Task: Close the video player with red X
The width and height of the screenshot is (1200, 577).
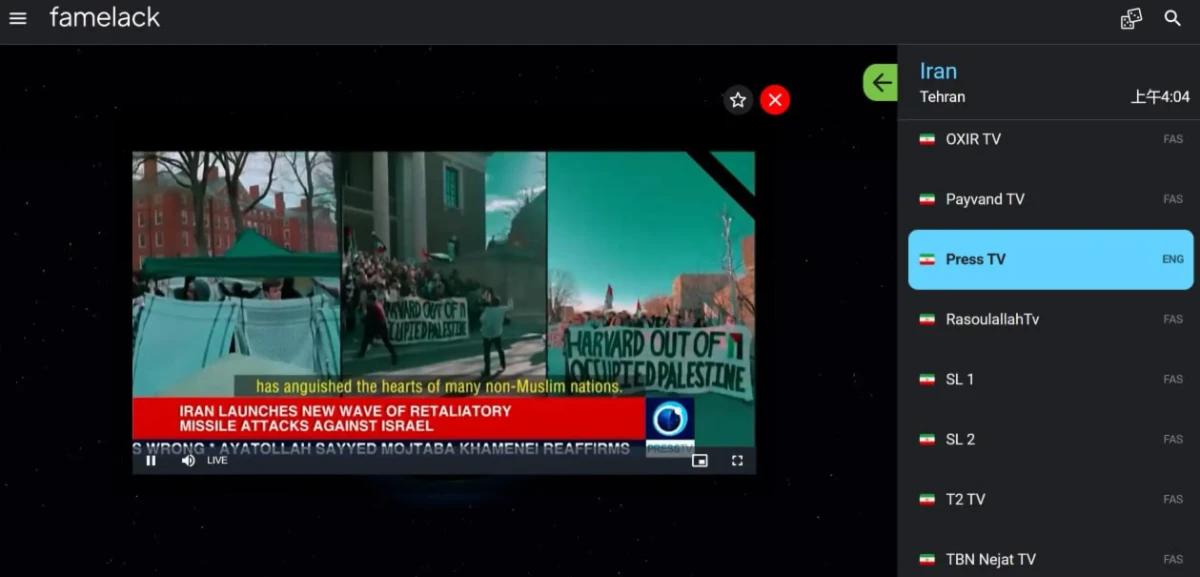Action: coord(775,100)
